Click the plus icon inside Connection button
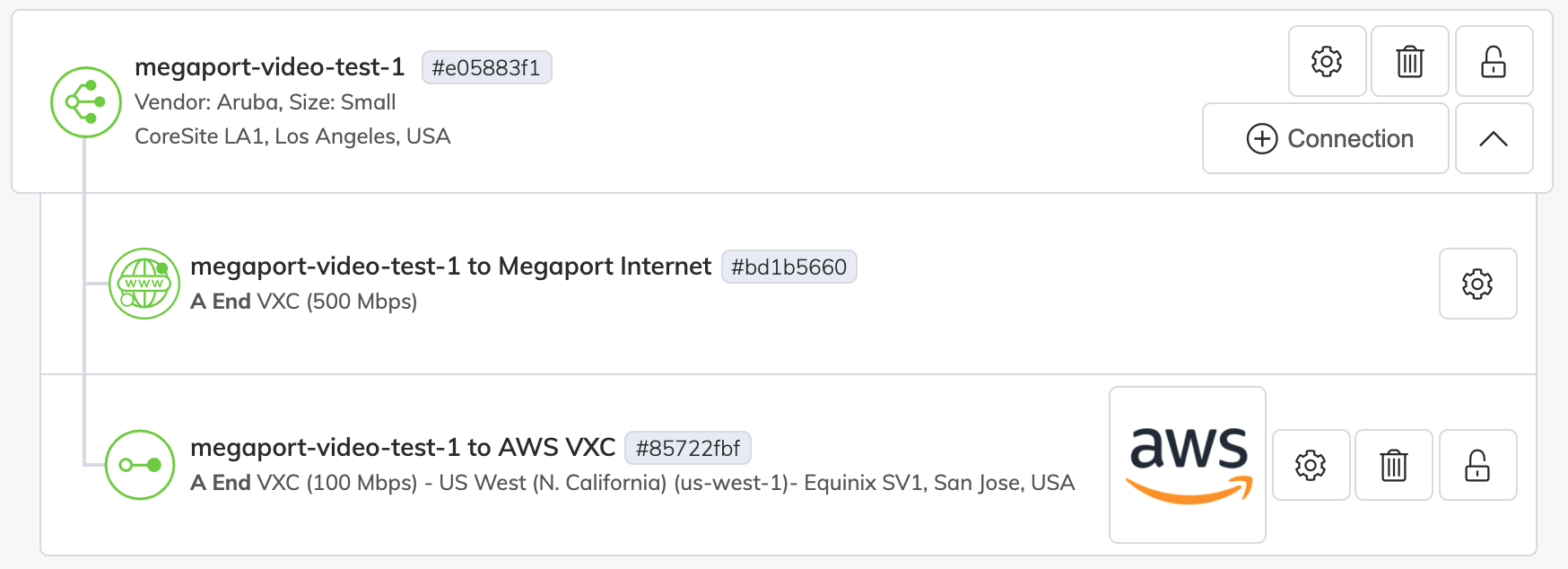The height and width of the screenshot is (569, 1568). tap(1263, 139)
